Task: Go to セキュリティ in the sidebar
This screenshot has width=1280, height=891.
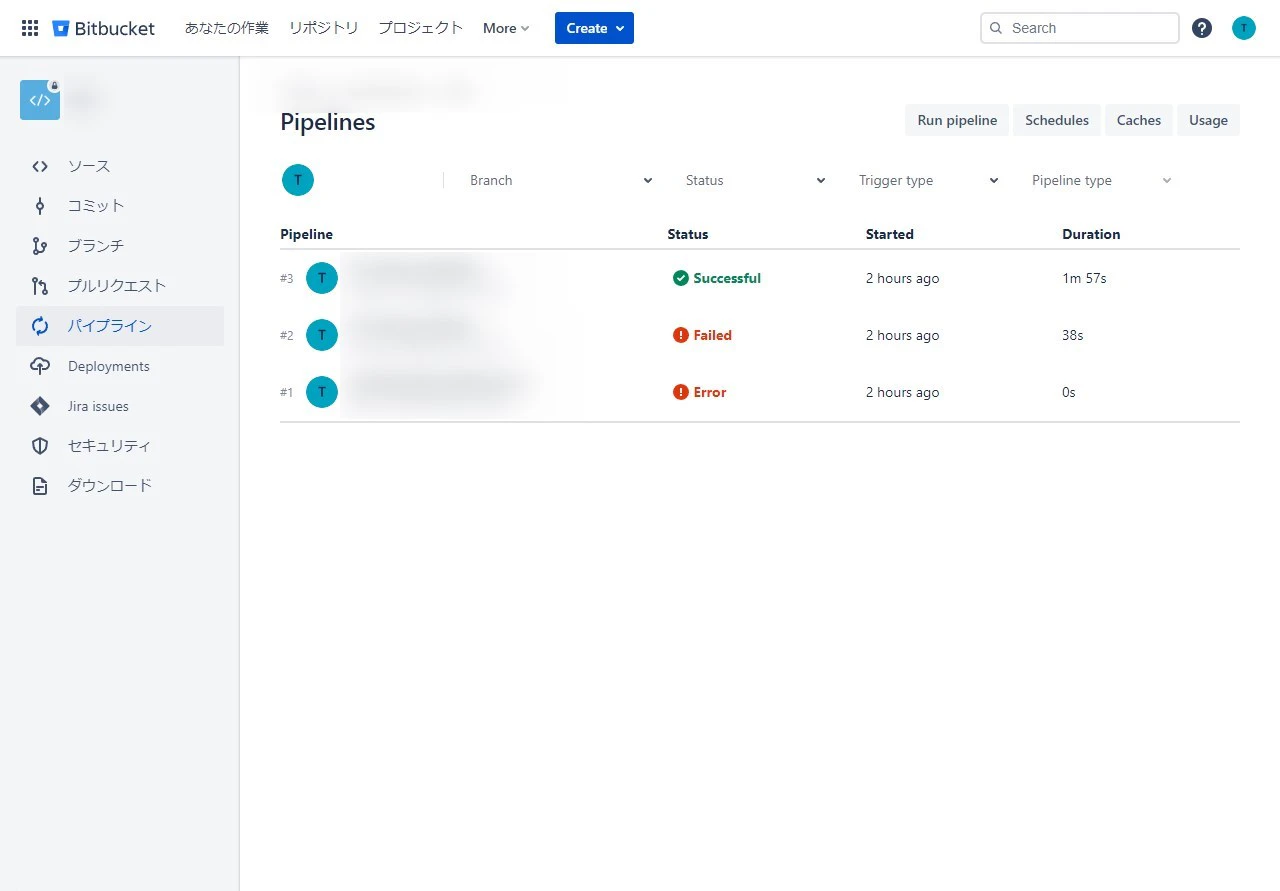Action: coord(120,446)
